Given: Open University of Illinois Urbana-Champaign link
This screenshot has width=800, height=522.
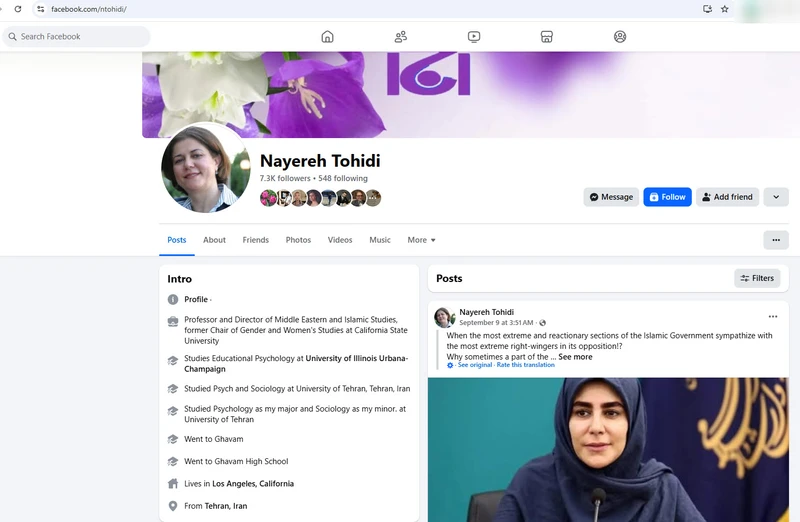Looking at the screenshot, I should coord(357,359).
